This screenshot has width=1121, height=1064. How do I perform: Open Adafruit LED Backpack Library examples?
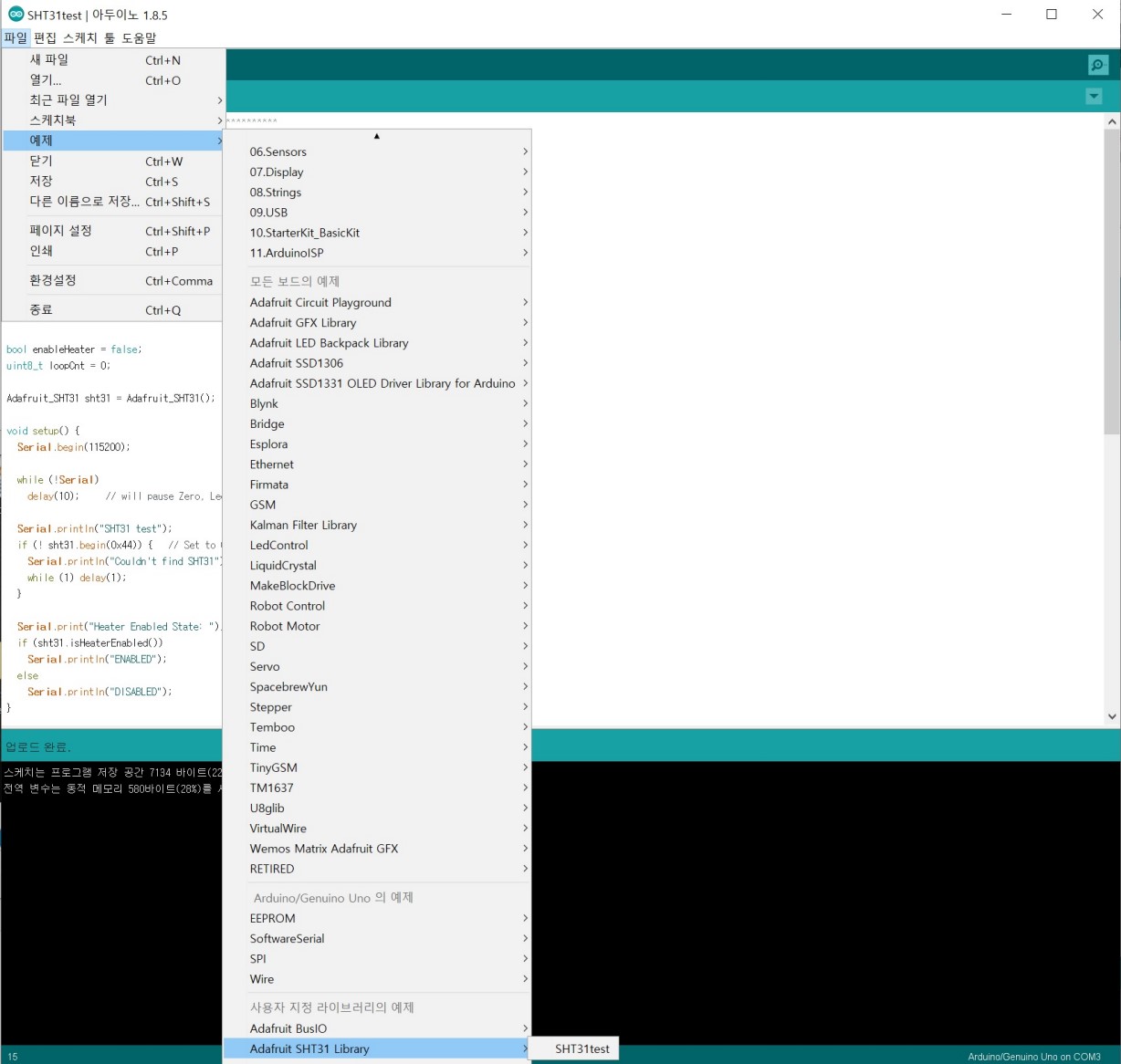tap(377, 343)
